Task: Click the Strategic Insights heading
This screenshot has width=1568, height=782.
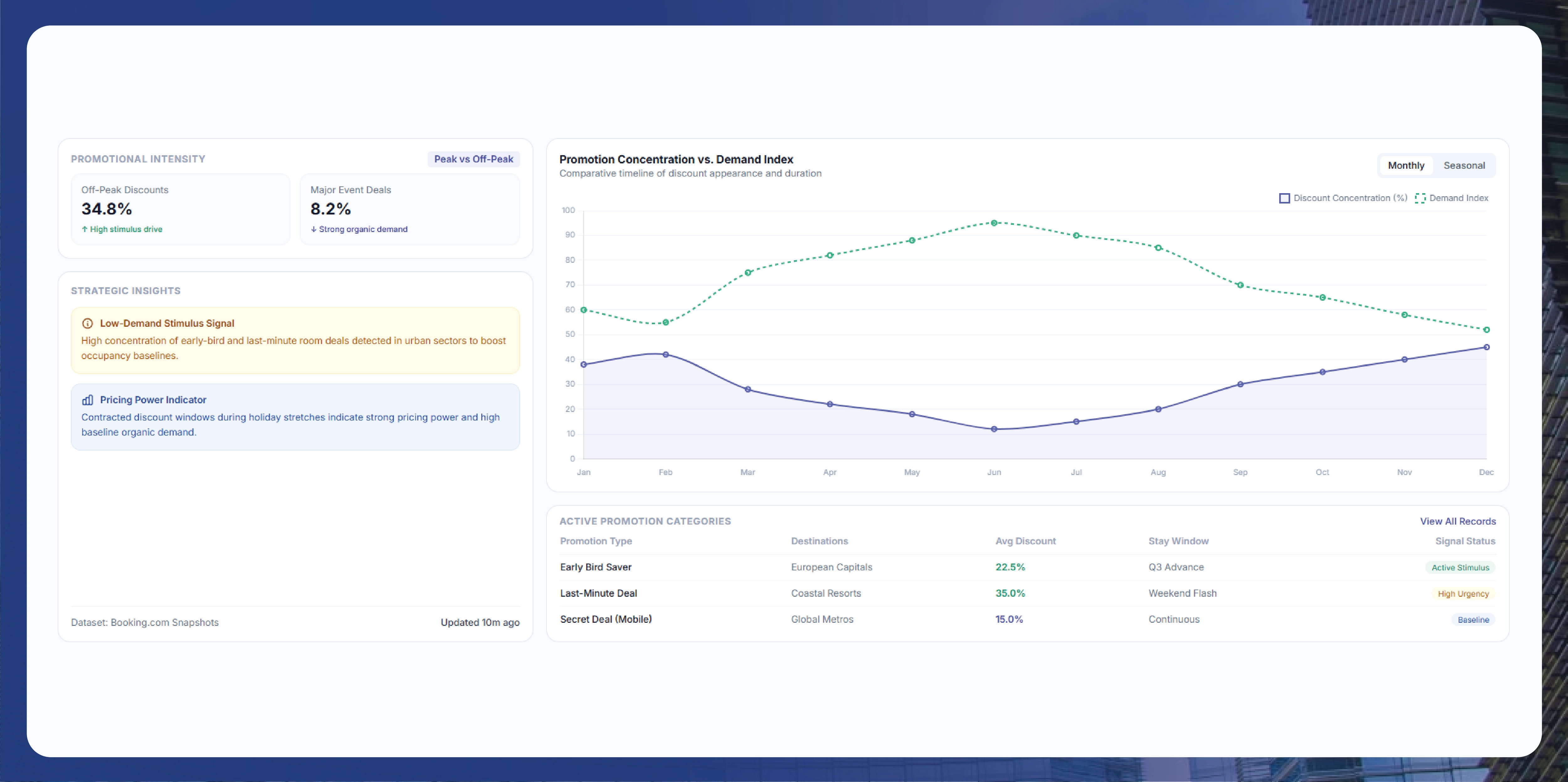Action: [126, 291]
